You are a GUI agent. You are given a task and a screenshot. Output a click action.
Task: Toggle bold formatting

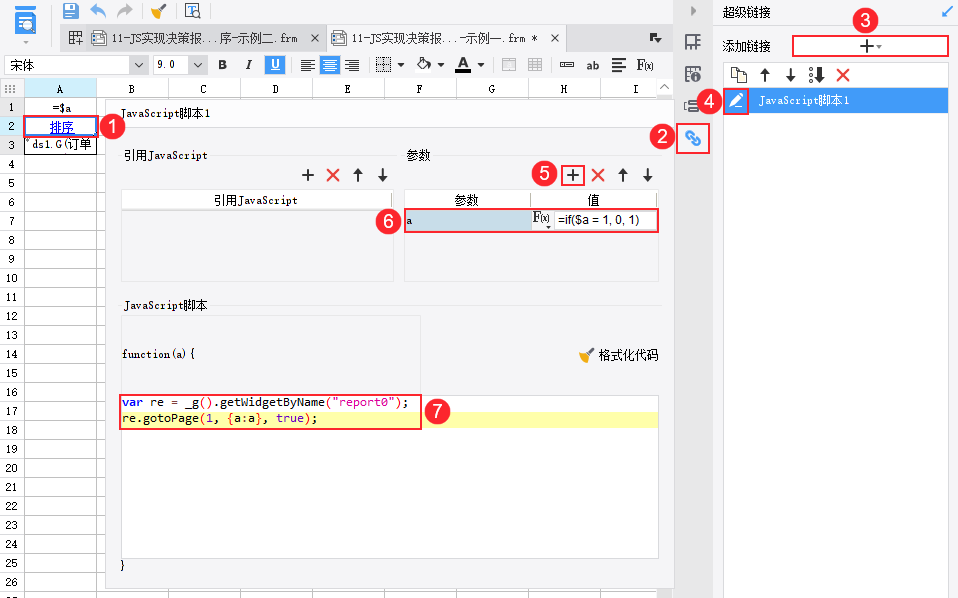pyautogui.click(x=222, y=65)
